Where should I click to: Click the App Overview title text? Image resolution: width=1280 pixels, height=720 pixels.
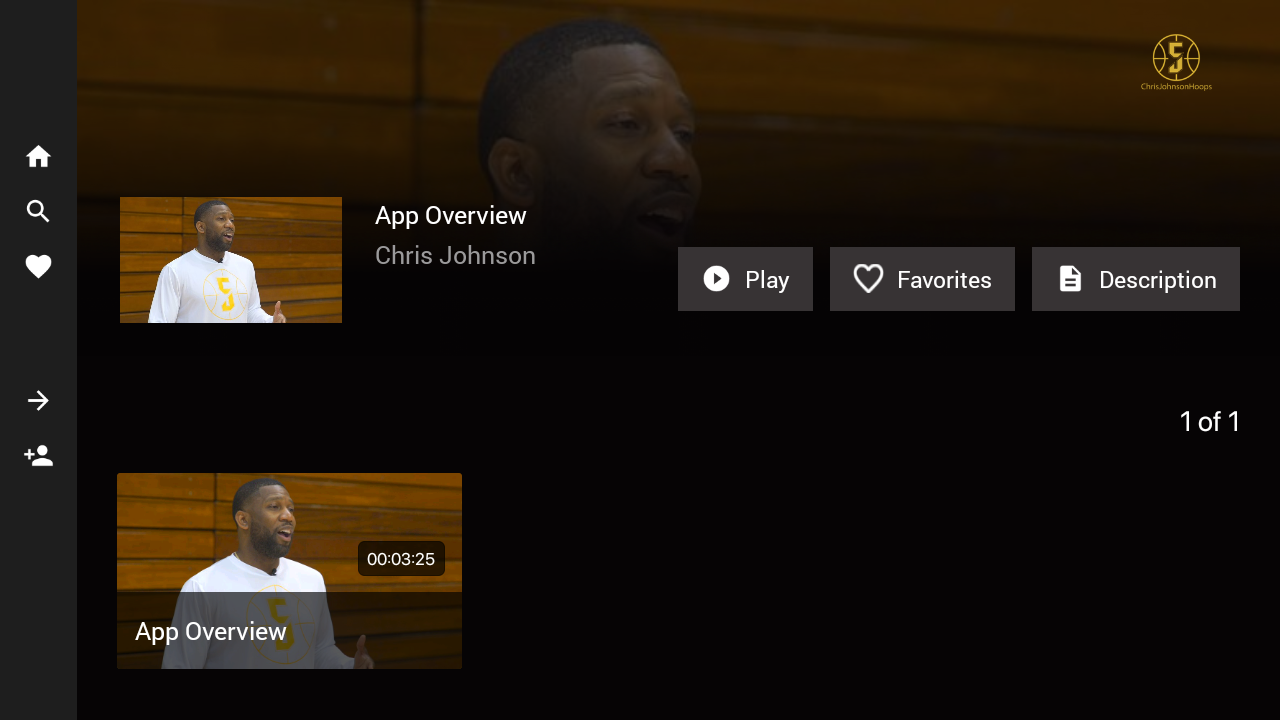[450, 215]
